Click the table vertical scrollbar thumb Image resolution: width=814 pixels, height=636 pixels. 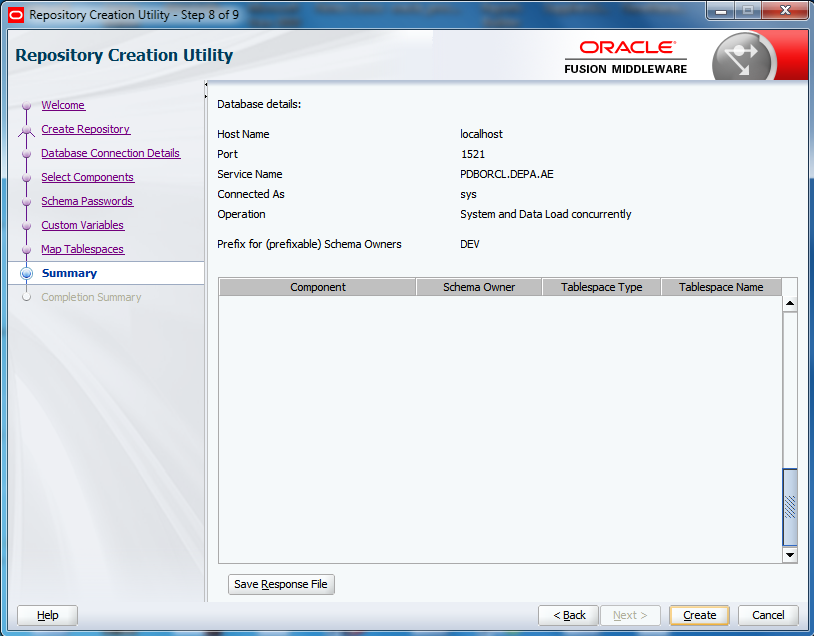[790, 507]
